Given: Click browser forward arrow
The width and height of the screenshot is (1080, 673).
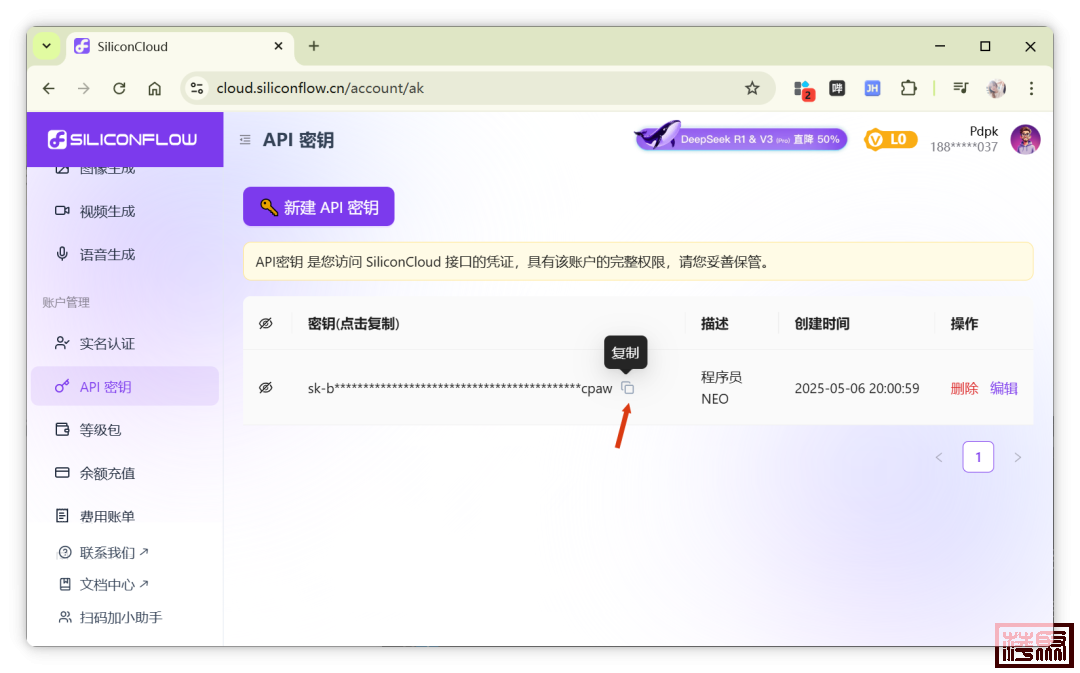Looking at the screenshot, I should tap(83, 88).
